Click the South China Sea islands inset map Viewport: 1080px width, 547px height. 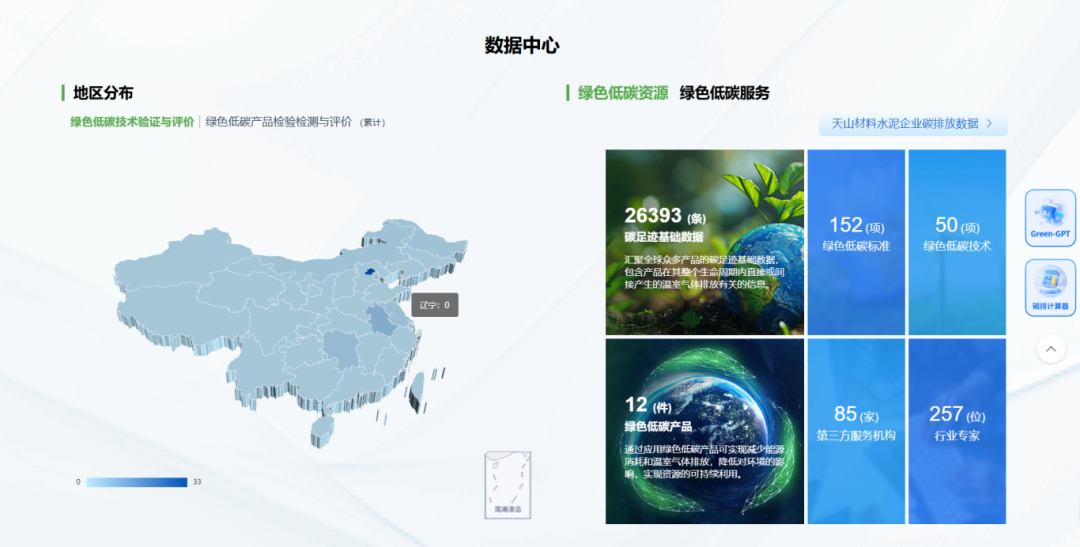pyautogui.click(x=507, y=484)
